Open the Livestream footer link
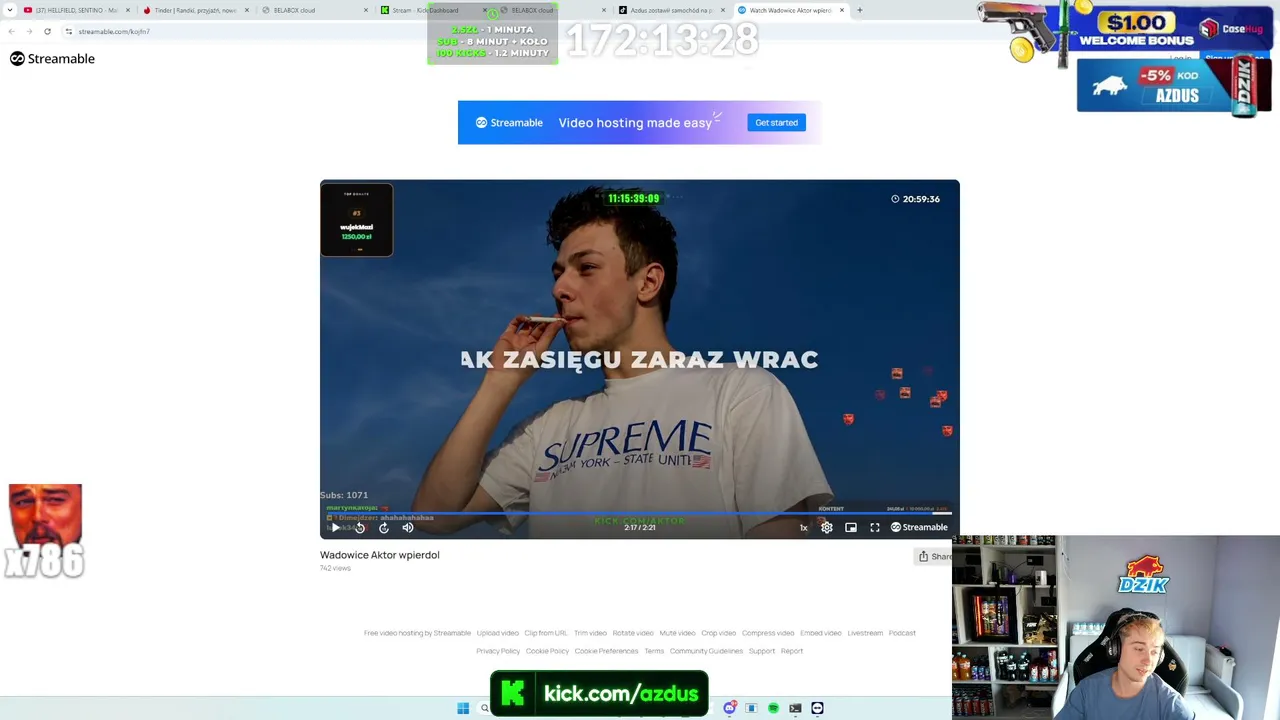The height and width of the screenshot is (720, 1280). point(865,633)
